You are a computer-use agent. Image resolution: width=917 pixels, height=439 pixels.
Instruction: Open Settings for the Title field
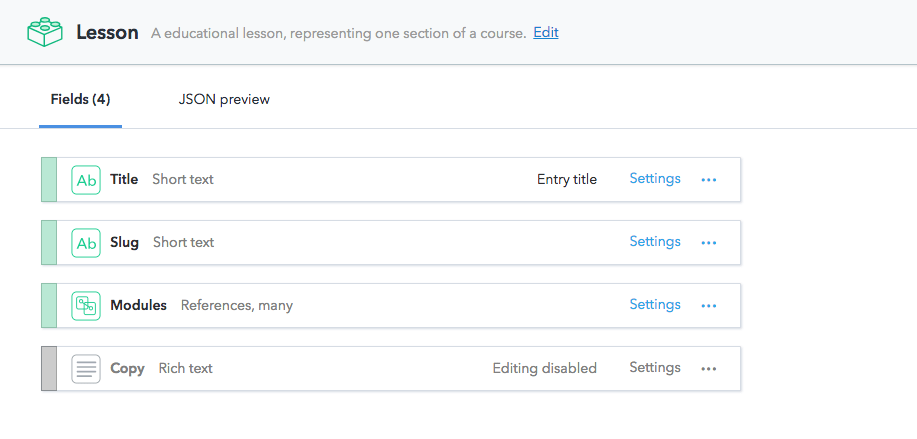(655, 179)
